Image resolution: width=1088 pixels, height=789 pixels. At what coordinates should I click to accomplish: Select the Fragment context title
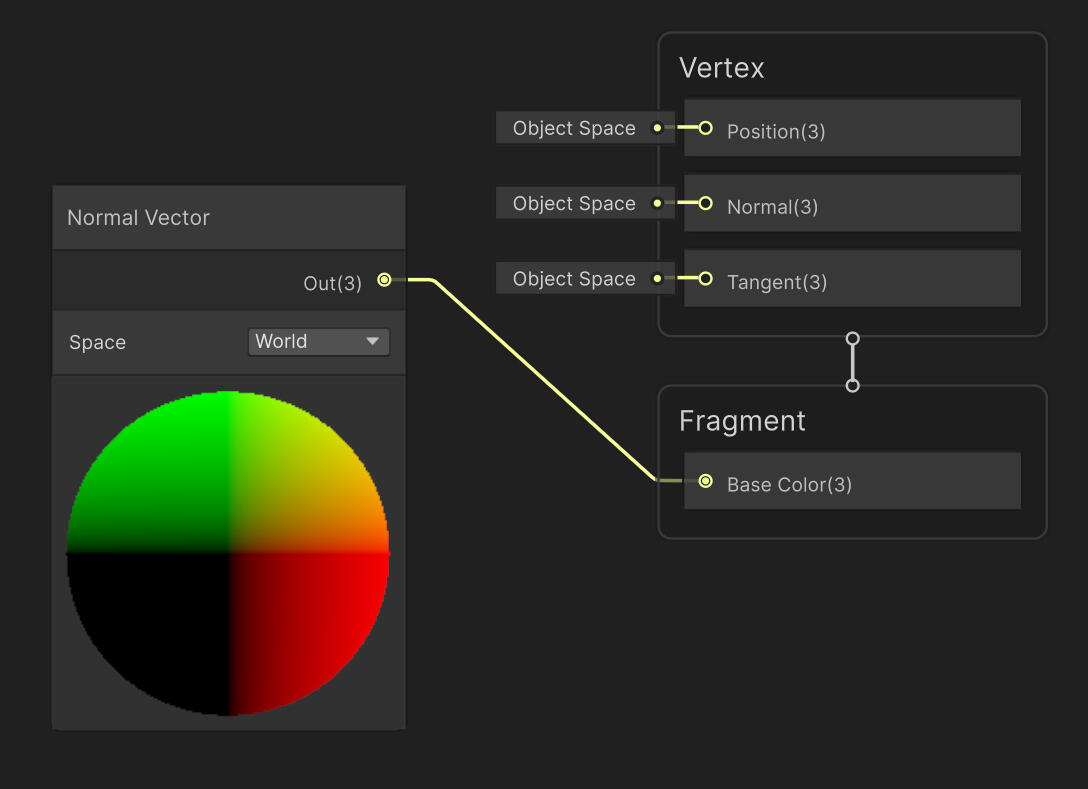tap(742, 421)
